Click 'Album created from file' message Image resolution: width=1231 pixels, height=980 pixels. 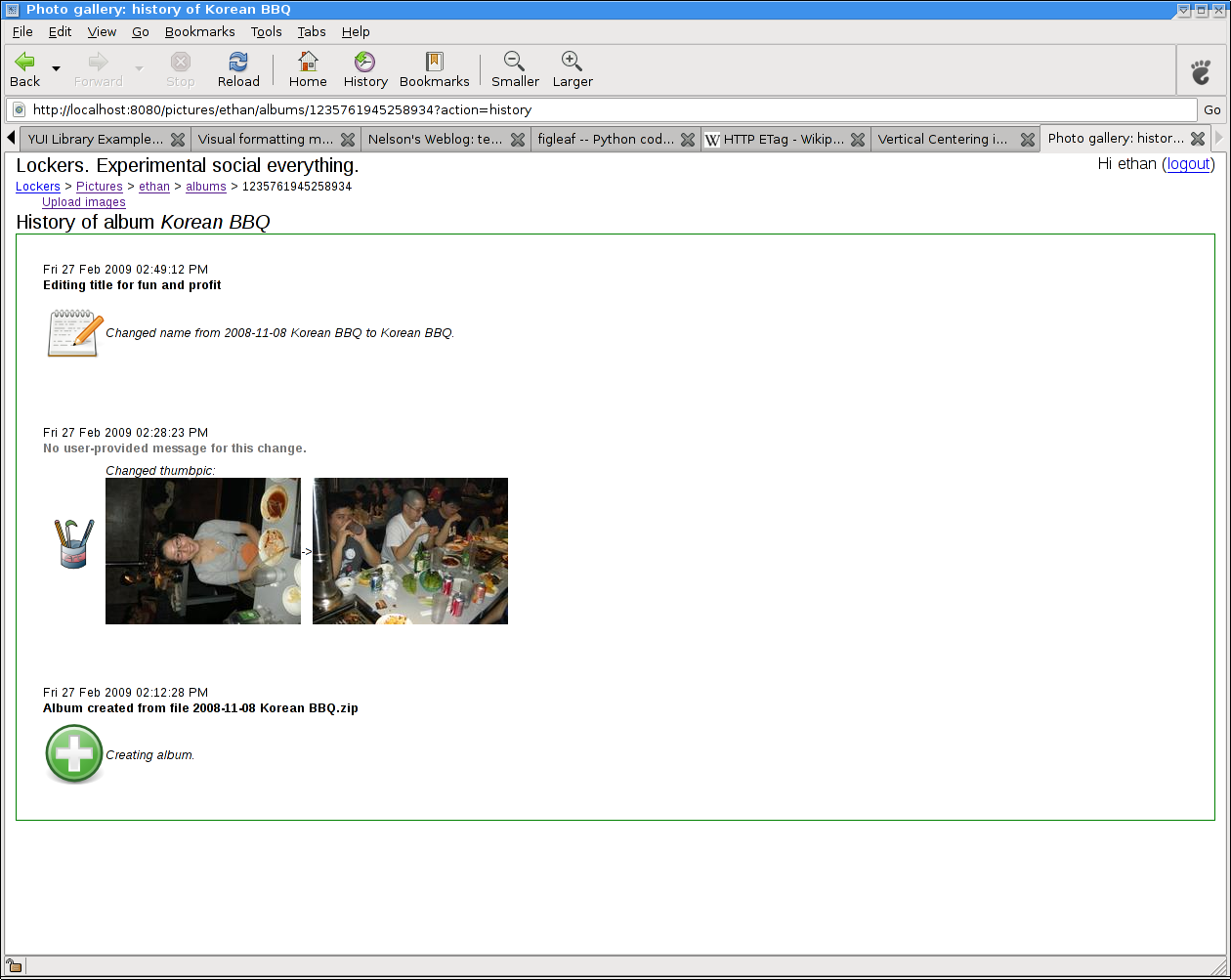(200, 708)
